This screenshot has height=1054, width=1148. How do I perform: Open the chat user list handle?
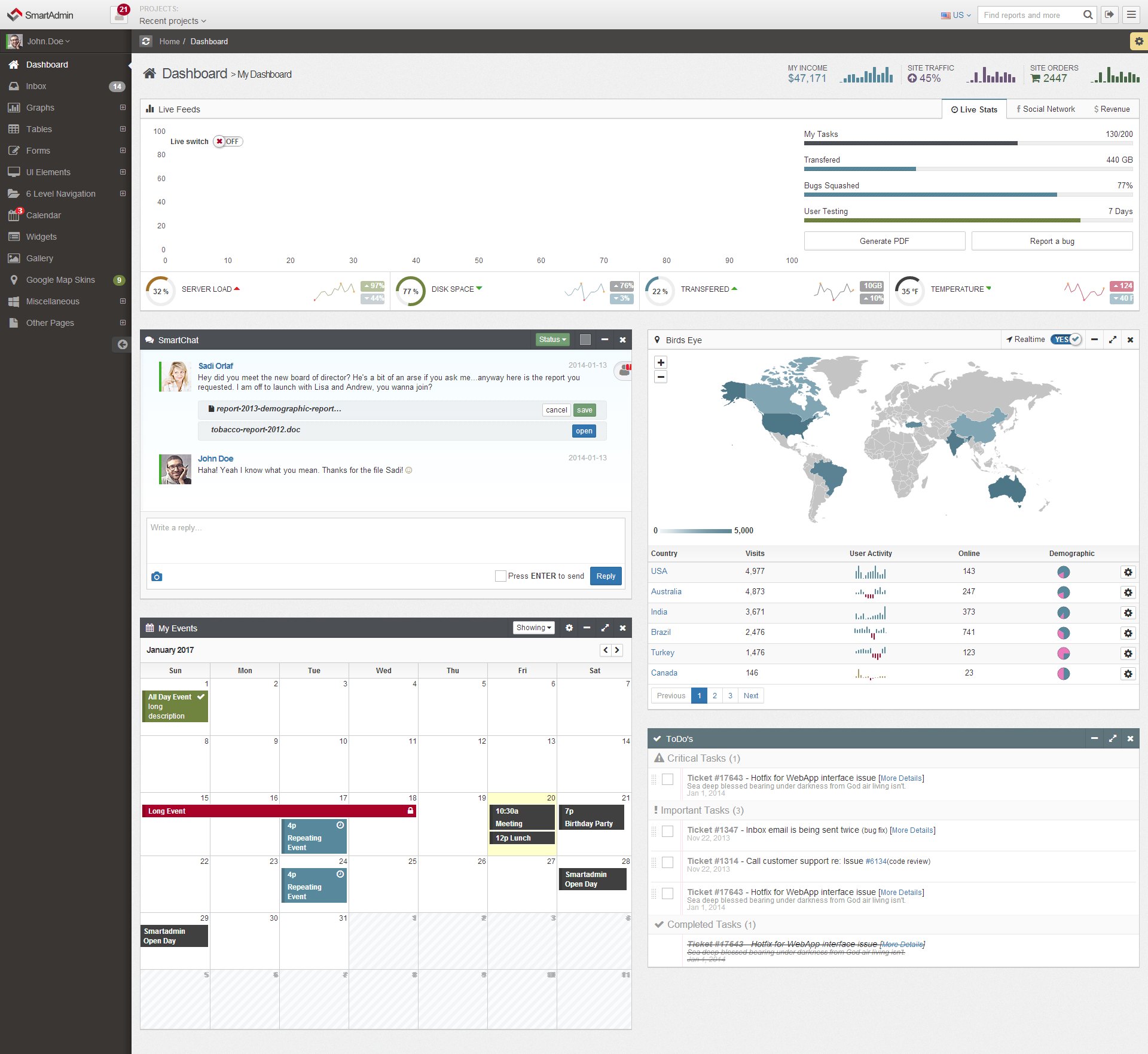tap(624, 371)
